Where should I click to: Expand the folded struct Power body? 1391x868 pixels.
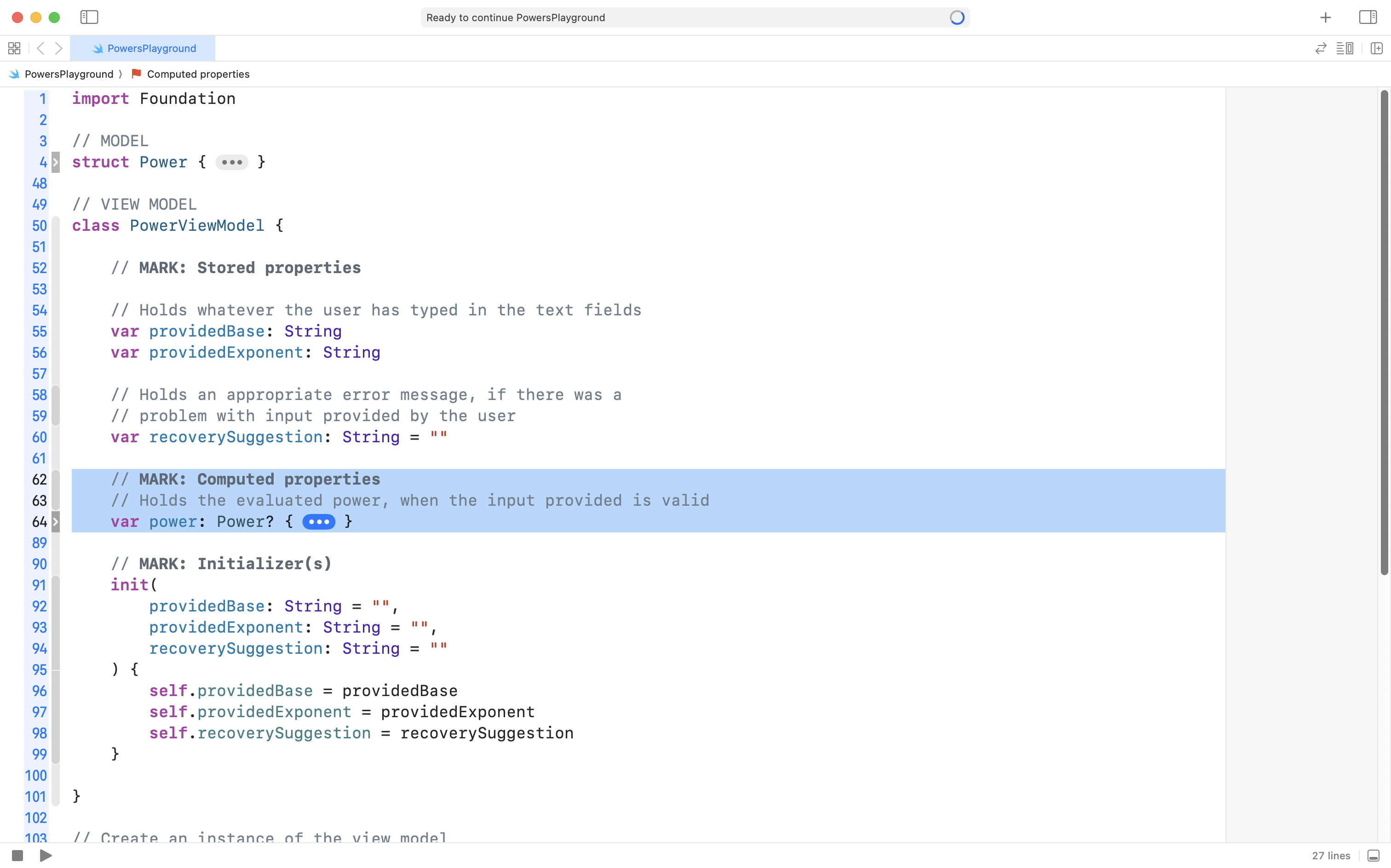click(x=231, y=162)
